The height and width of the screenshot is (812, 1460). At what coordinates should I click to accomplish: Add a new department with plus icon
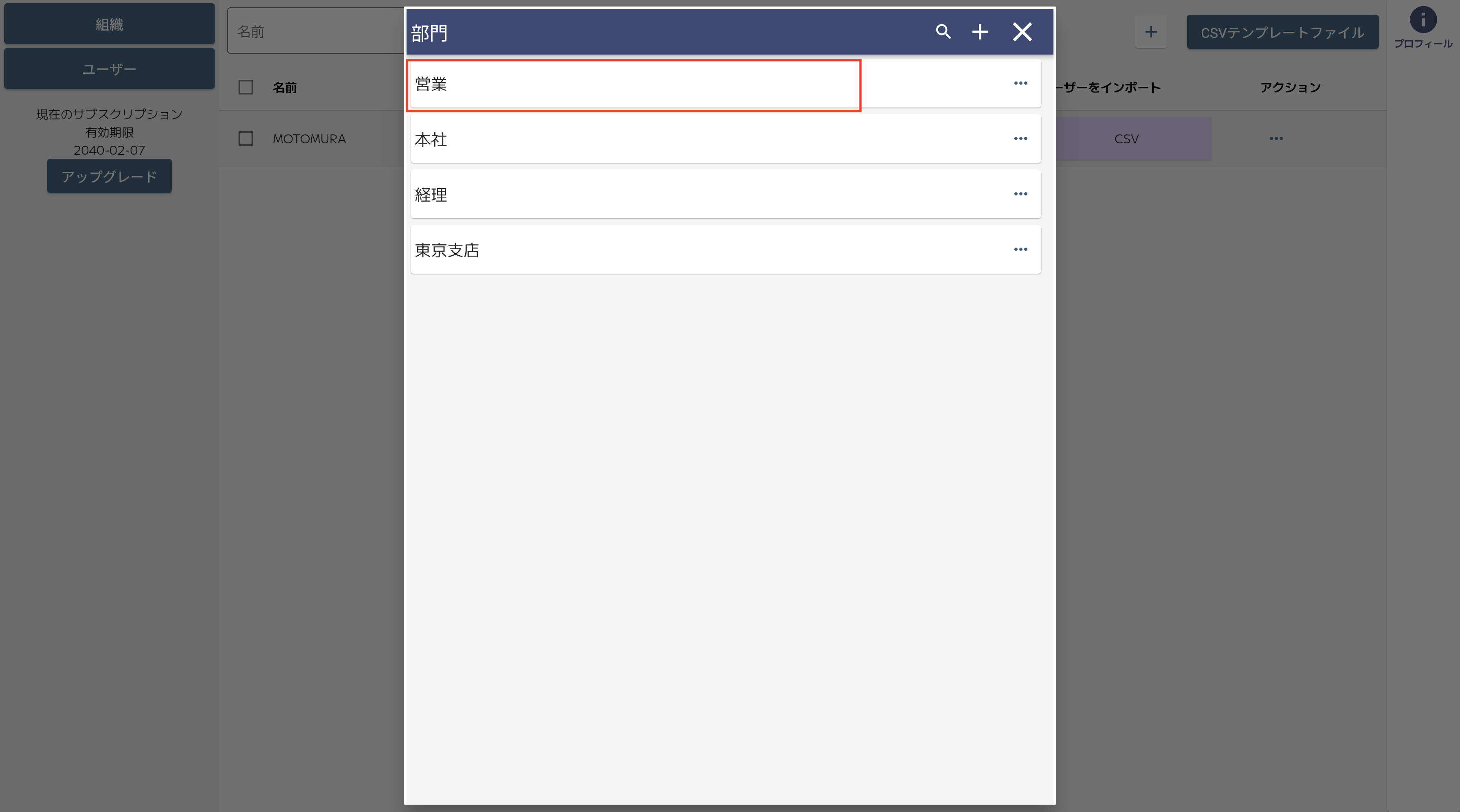point(980,32)
